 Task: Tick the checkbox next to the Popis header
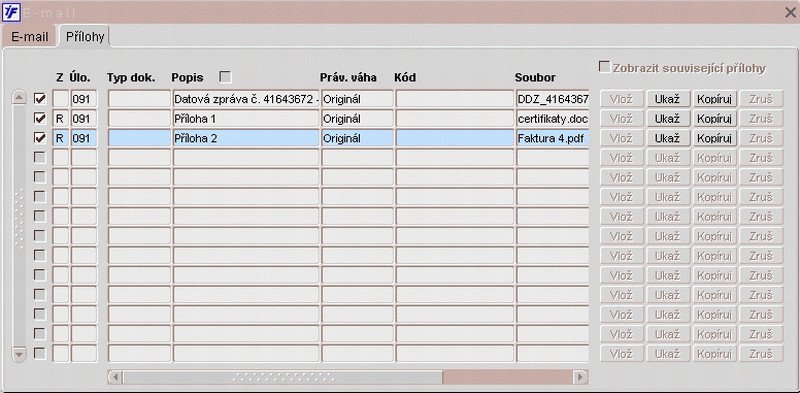click(225, 77)
